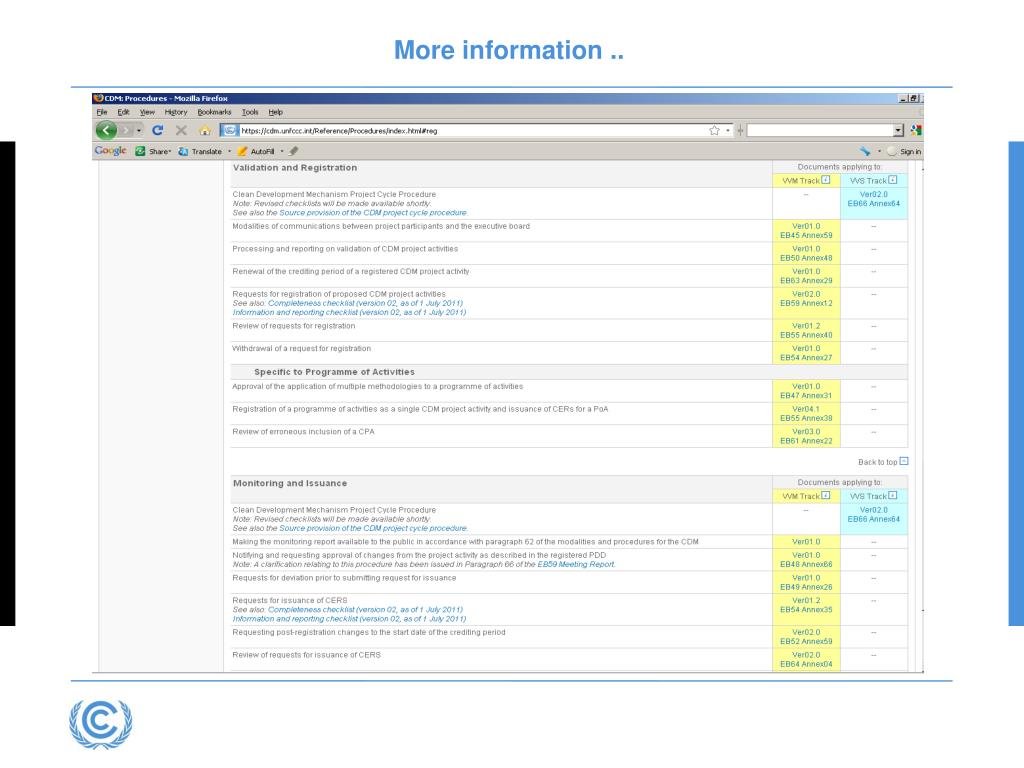Expand VVM Track in Validation and Registration

pos(825,180)
